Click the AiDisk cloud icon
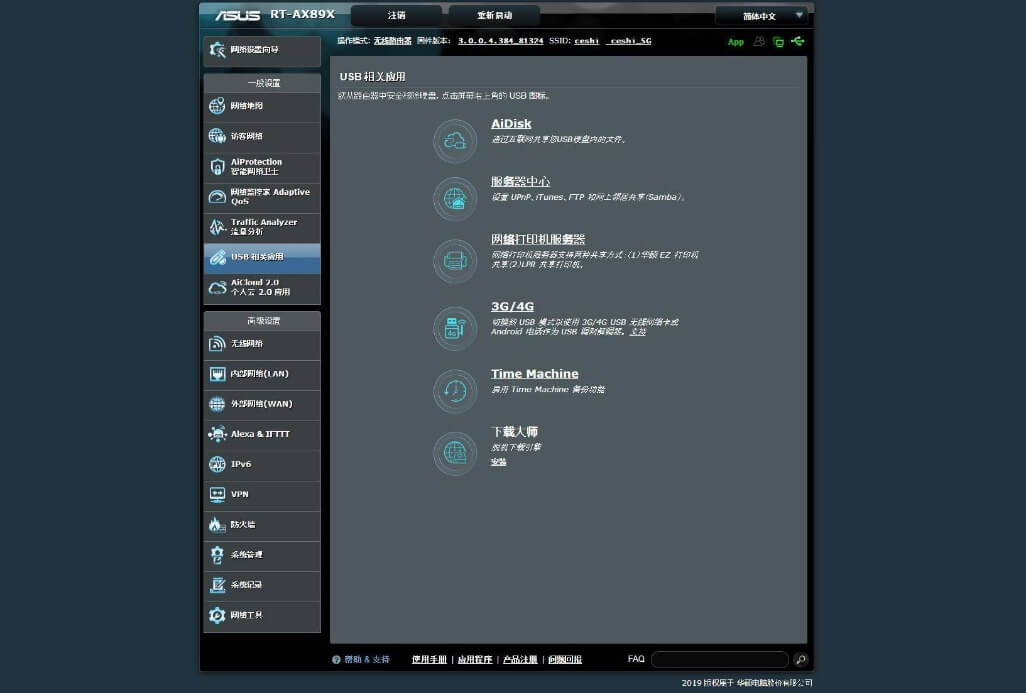The image size is (1026, 693). (455, 141)
